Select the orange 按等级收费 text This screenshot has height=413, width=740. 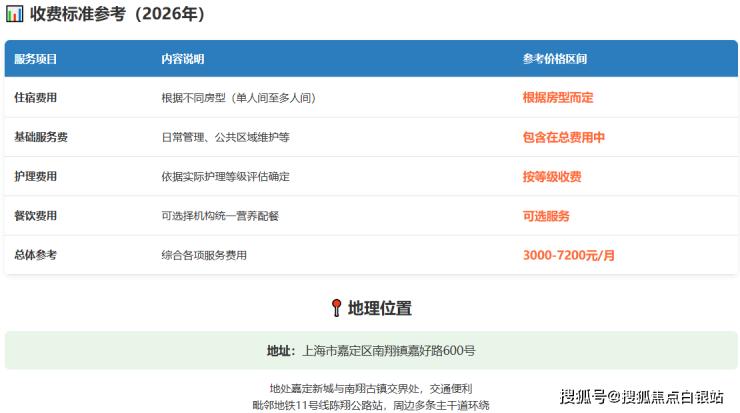[x=551, y=177]
